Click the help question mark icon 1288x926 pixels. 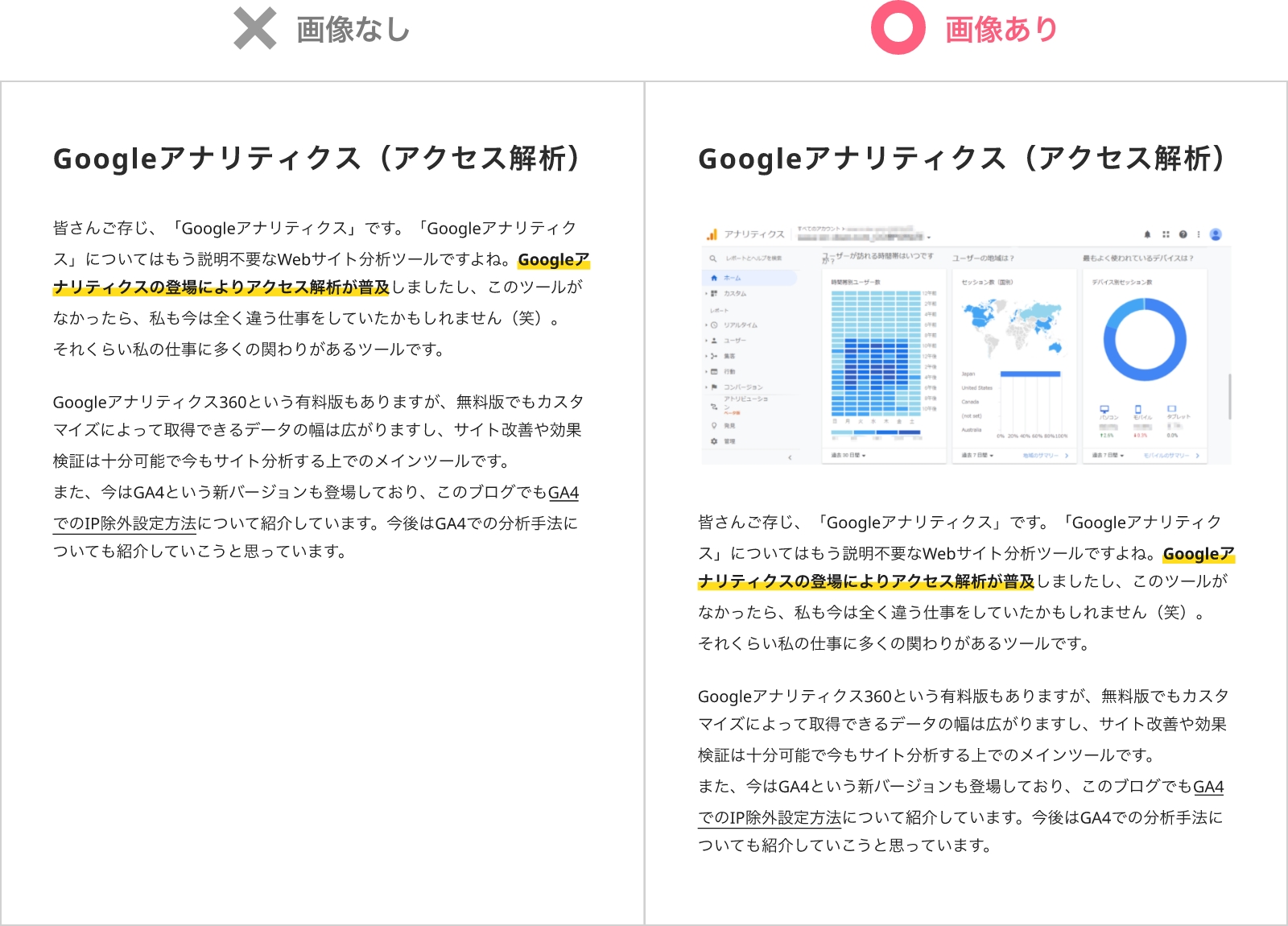pyautogui.click(x=1183, y=234)
